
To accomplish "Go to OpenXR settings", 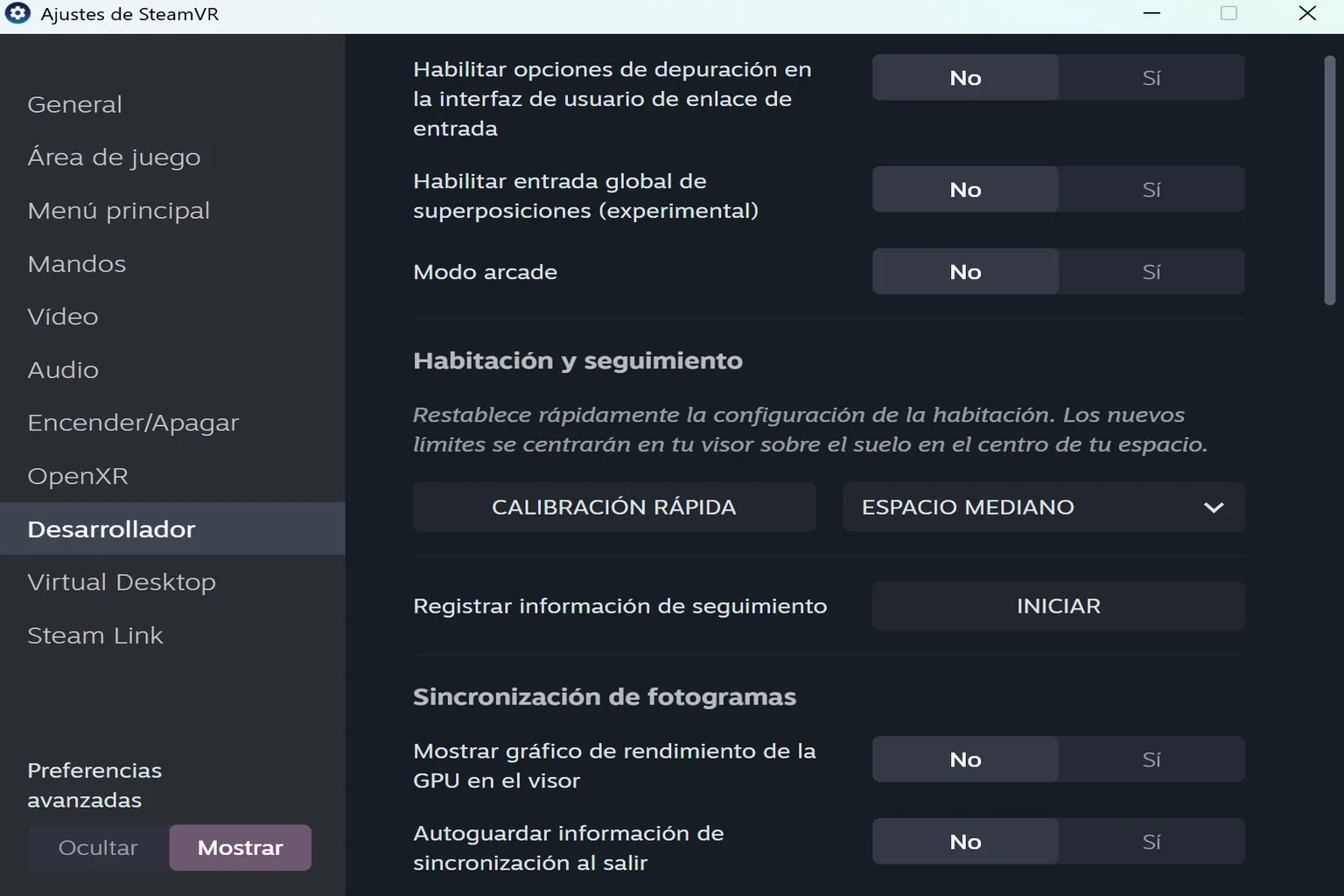I will pyautogui.click(x=172, y=476).
